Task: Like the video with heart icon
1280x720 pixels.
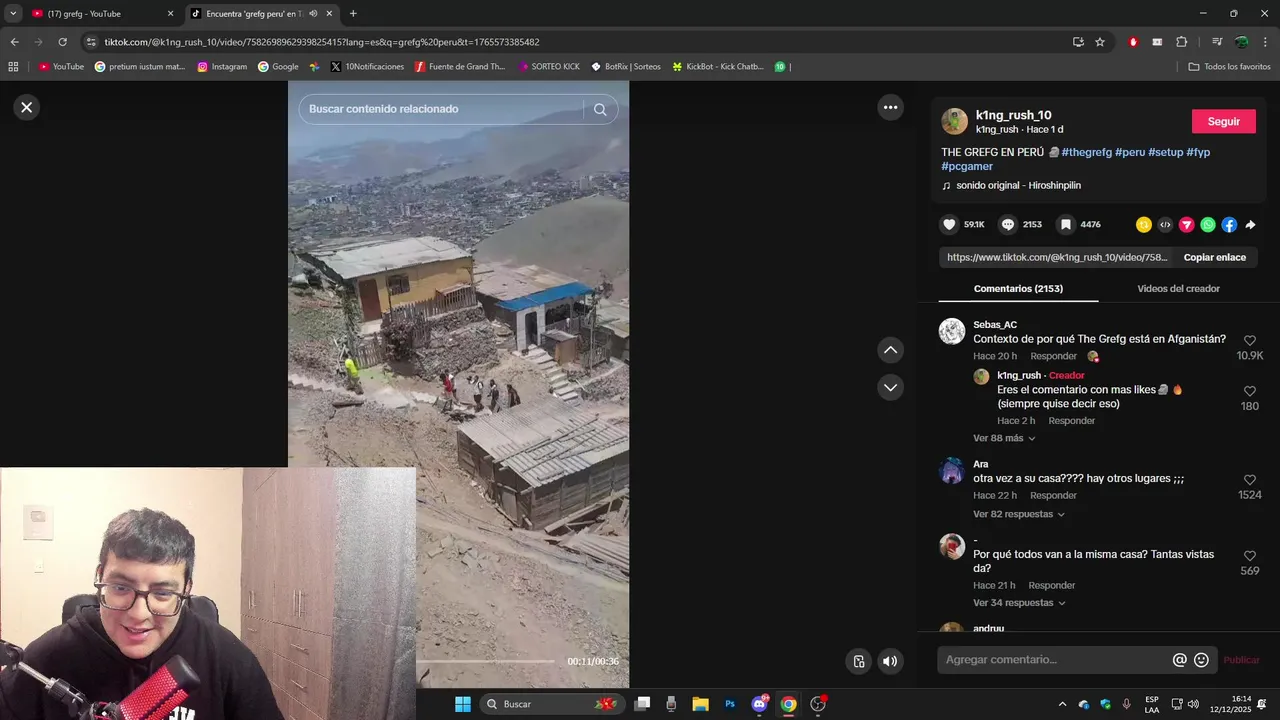Action: tap(950, 225)
